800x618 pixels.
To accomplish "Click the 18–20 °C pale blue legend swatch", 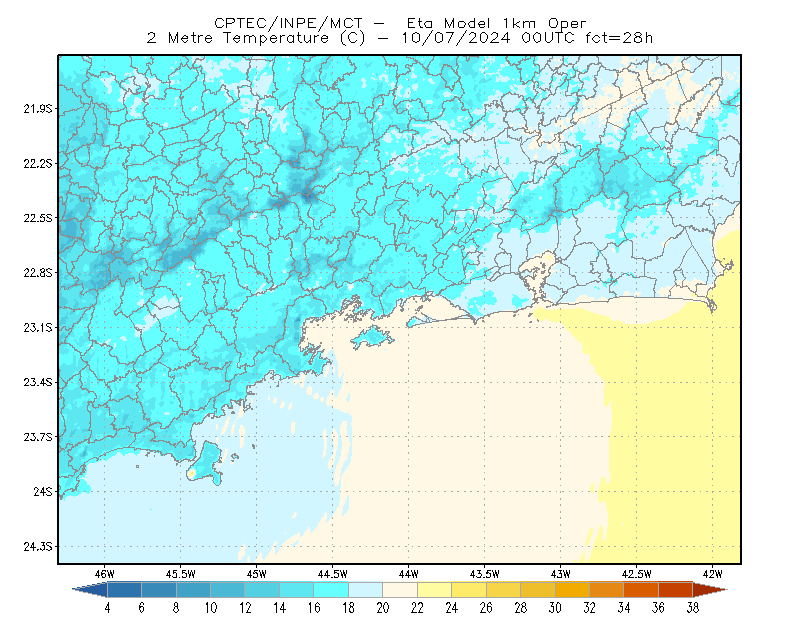I will pos(366,589).
